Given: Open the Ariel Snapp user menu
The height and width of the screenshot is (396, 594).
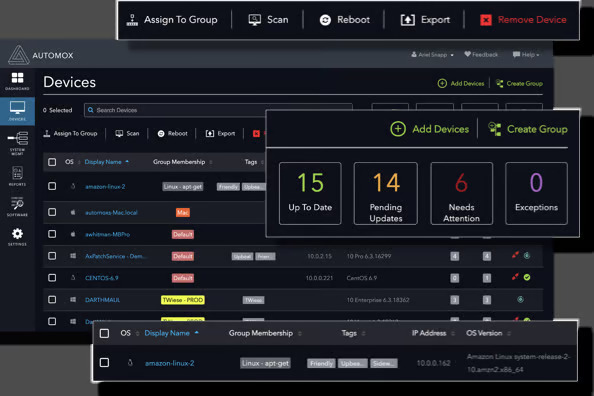Looking at the screenshot, I should point(432,55).
